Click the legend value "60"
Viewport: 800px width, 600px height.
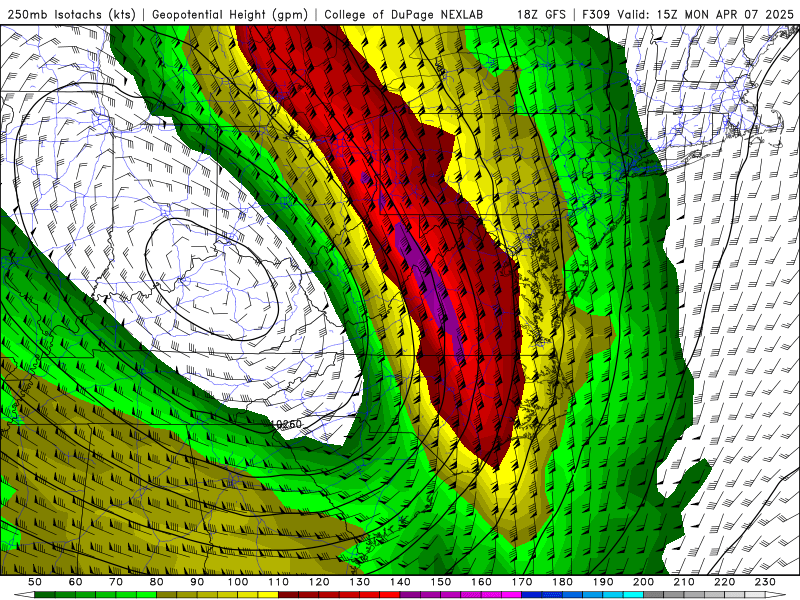click(x=76, y=582)
